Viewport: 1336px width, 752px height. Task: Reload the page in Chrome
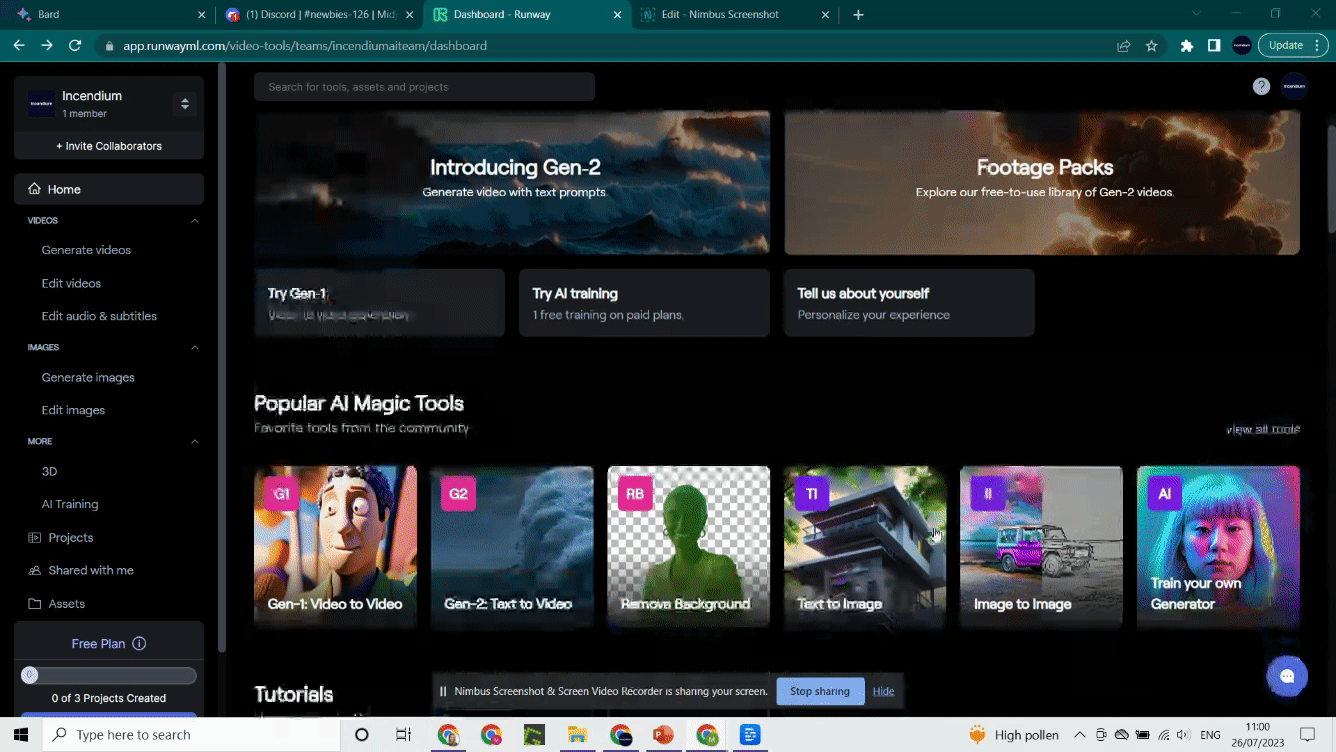click(x=75, y=45)
